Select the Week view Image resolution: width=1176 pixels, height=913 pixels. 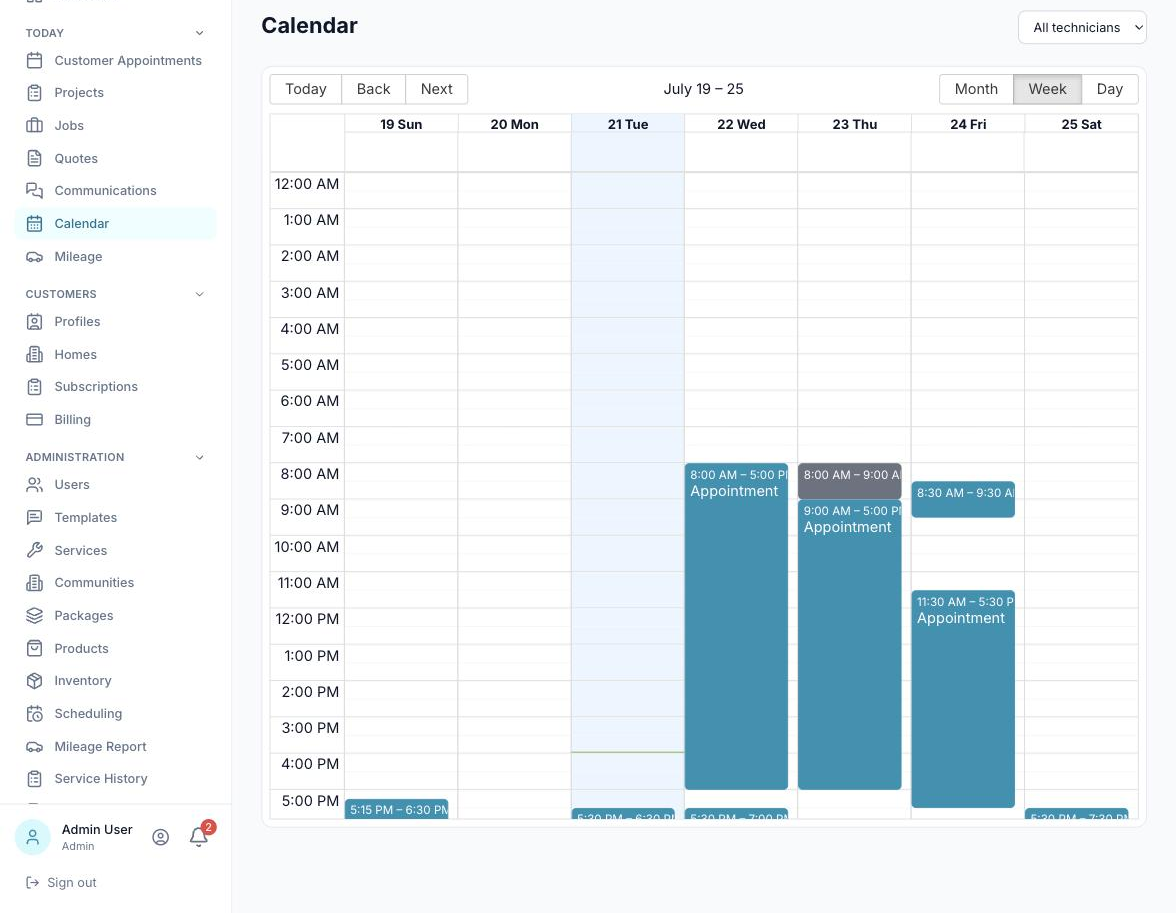click(x=1047, y=89)
